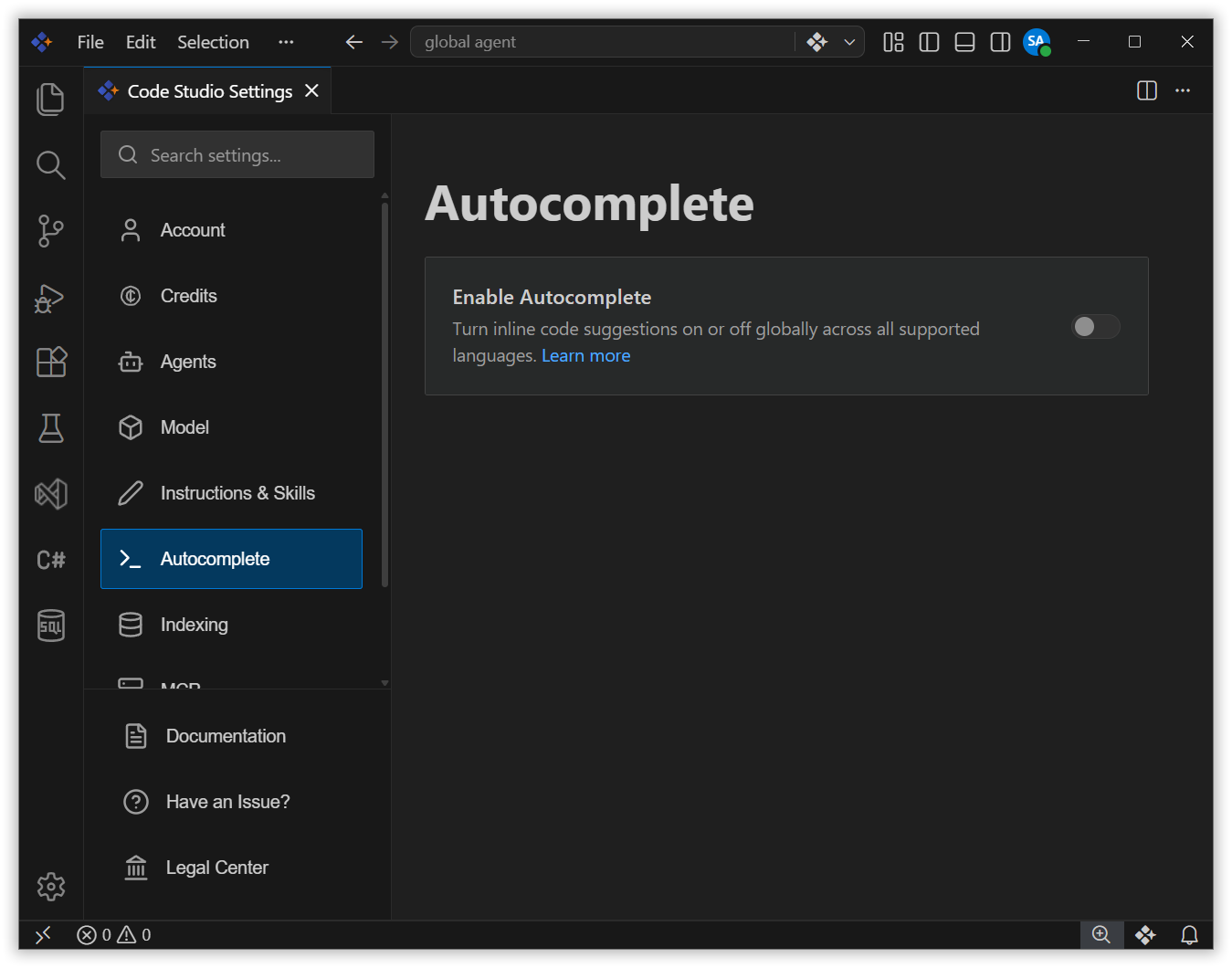Open the SQL database view
1232x968 pixels.
[50, 626]
